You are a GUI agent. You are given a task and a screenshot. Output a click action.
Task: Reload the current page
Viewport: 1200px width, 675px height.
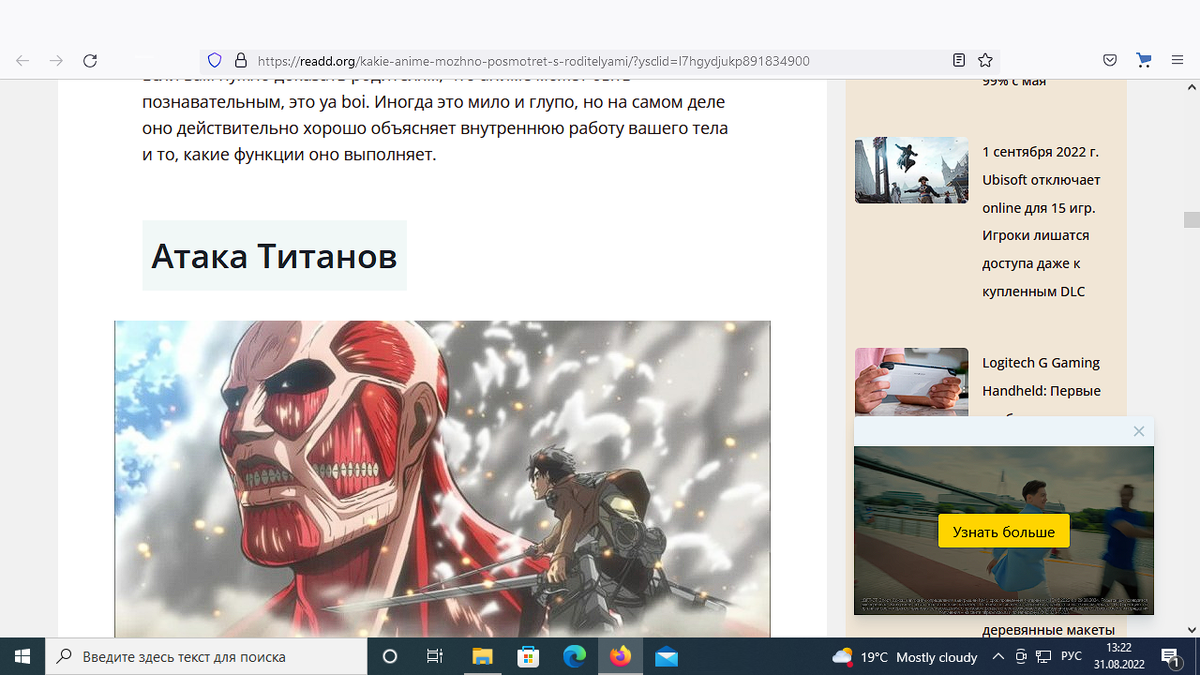90,60
